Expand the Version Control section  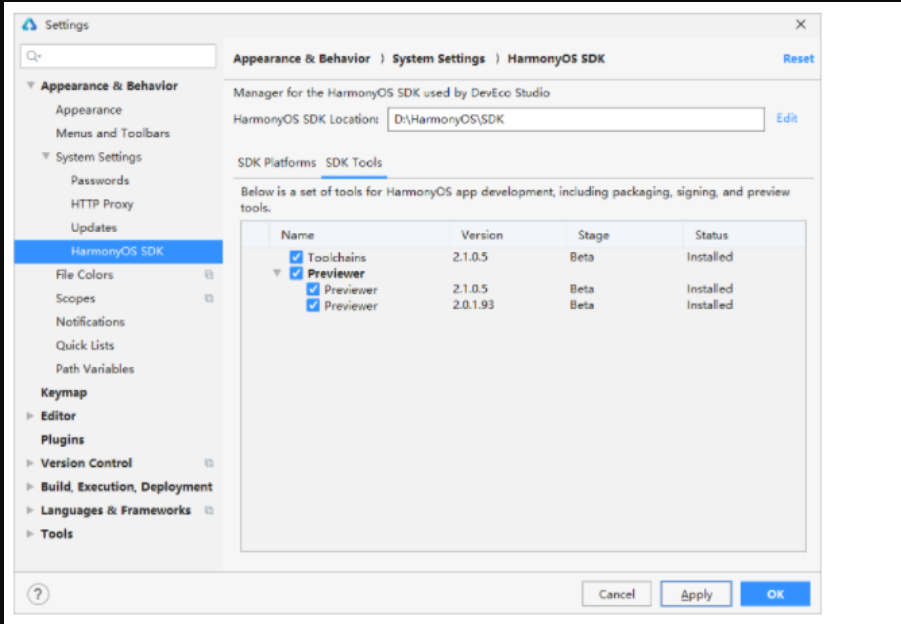(x=30, y=463)
